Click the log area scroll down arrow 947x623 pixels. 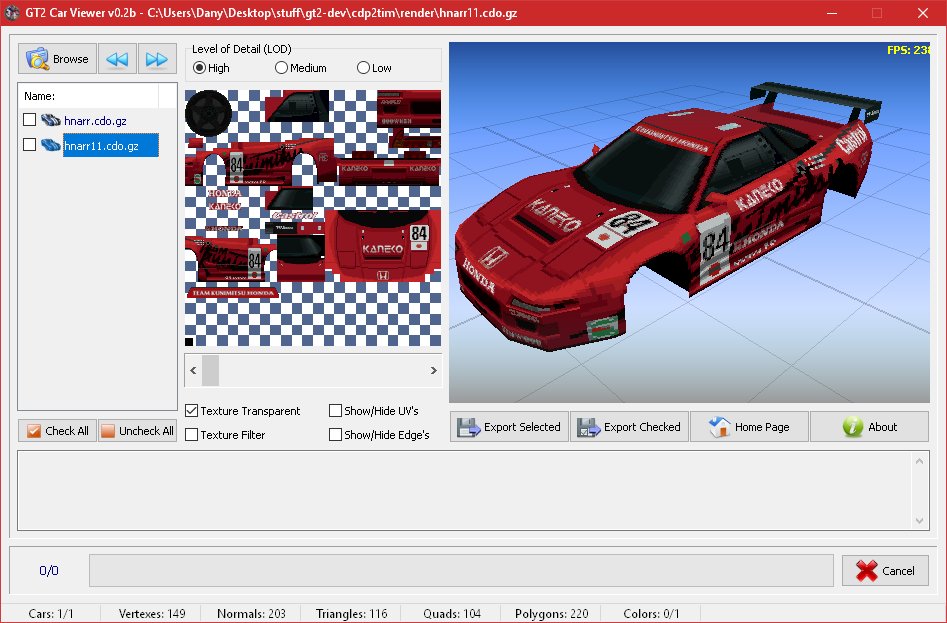[x=919, y=521]
